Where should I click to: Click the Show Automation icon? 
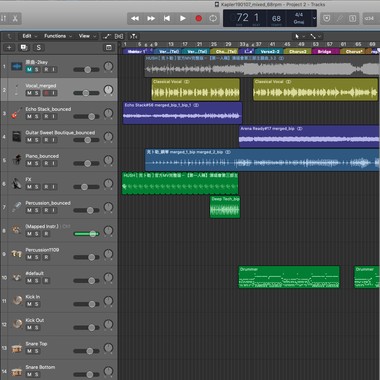[107, 36]
